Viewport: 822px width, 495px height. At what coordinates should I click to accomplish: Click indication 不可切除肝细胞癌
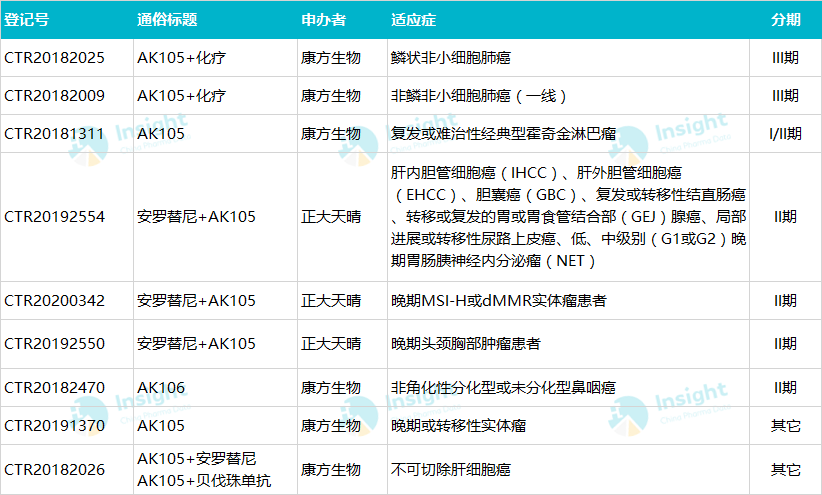tap(451, 469)
